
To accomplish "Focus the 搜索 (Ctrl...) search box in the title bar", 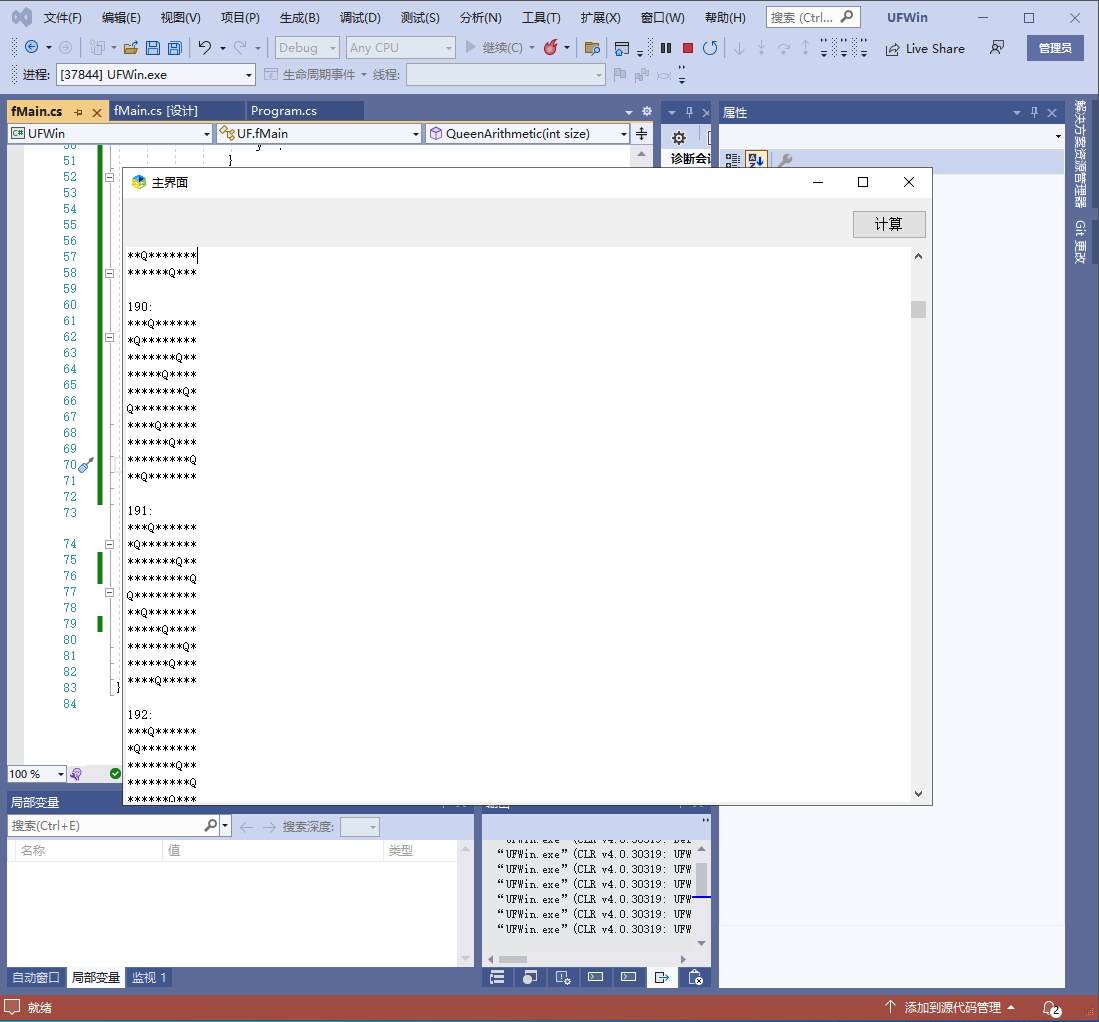I will click(812, 18).
